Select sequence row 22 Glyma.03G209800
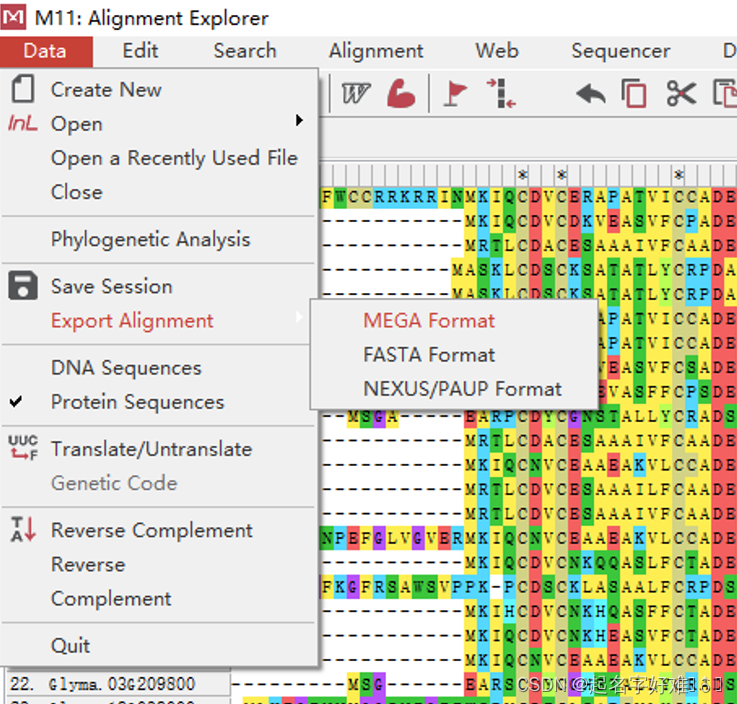Image resolution: width=737 pixels, height=704 pixels. [118, 684]
